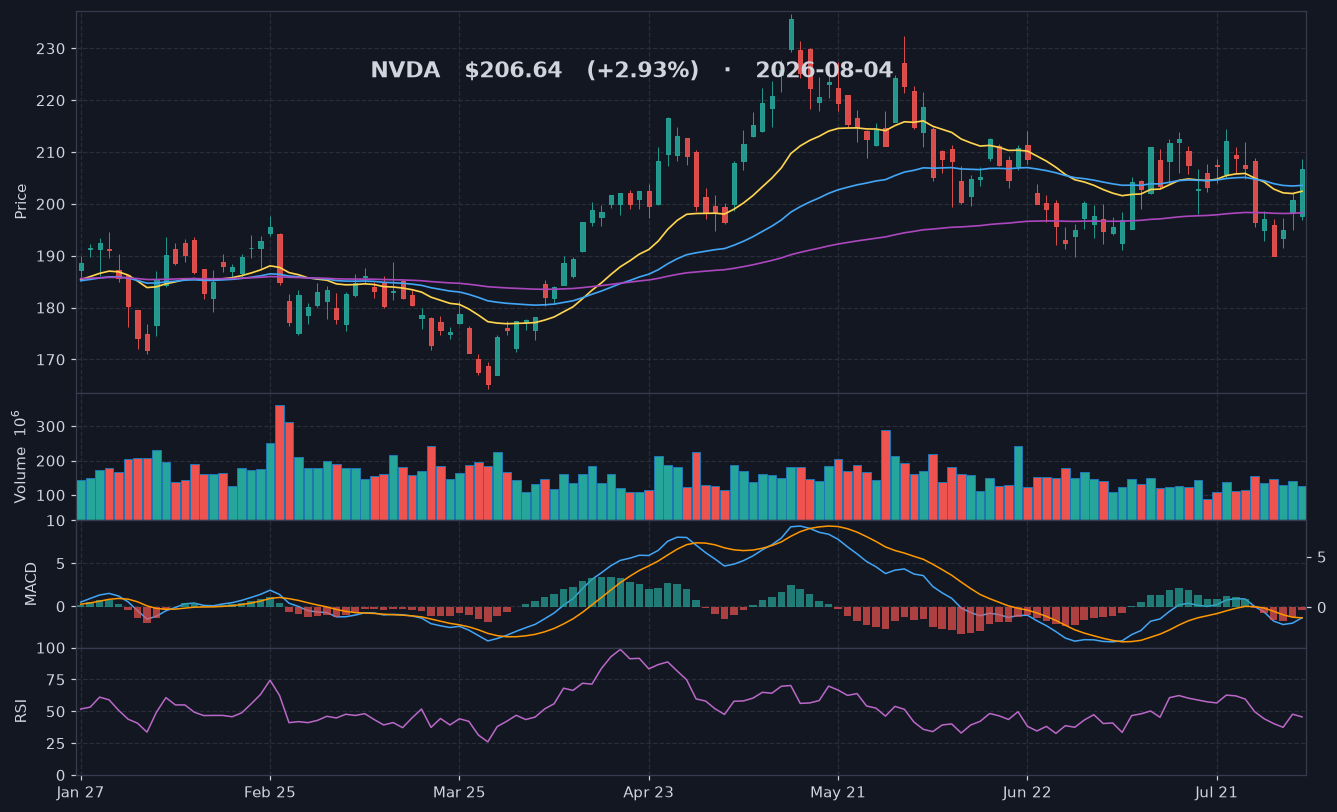This screenshot has width=1337, height=812.
Task: Click the 210 tick on Price axis
Action: pyautogui.click(x=51, y=153)
